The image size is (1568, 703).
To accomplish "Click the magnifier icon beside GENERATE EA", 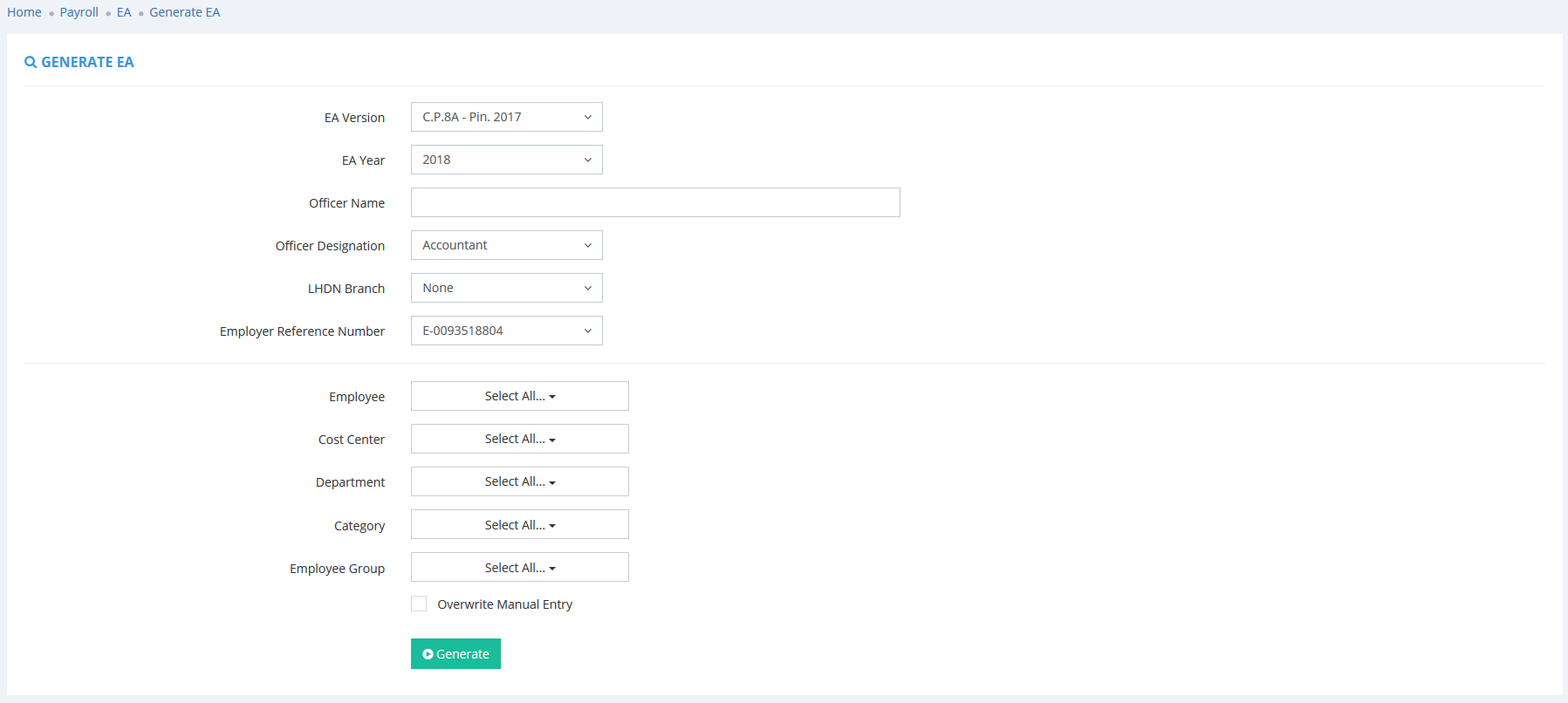I will click(x=31, y=62).
